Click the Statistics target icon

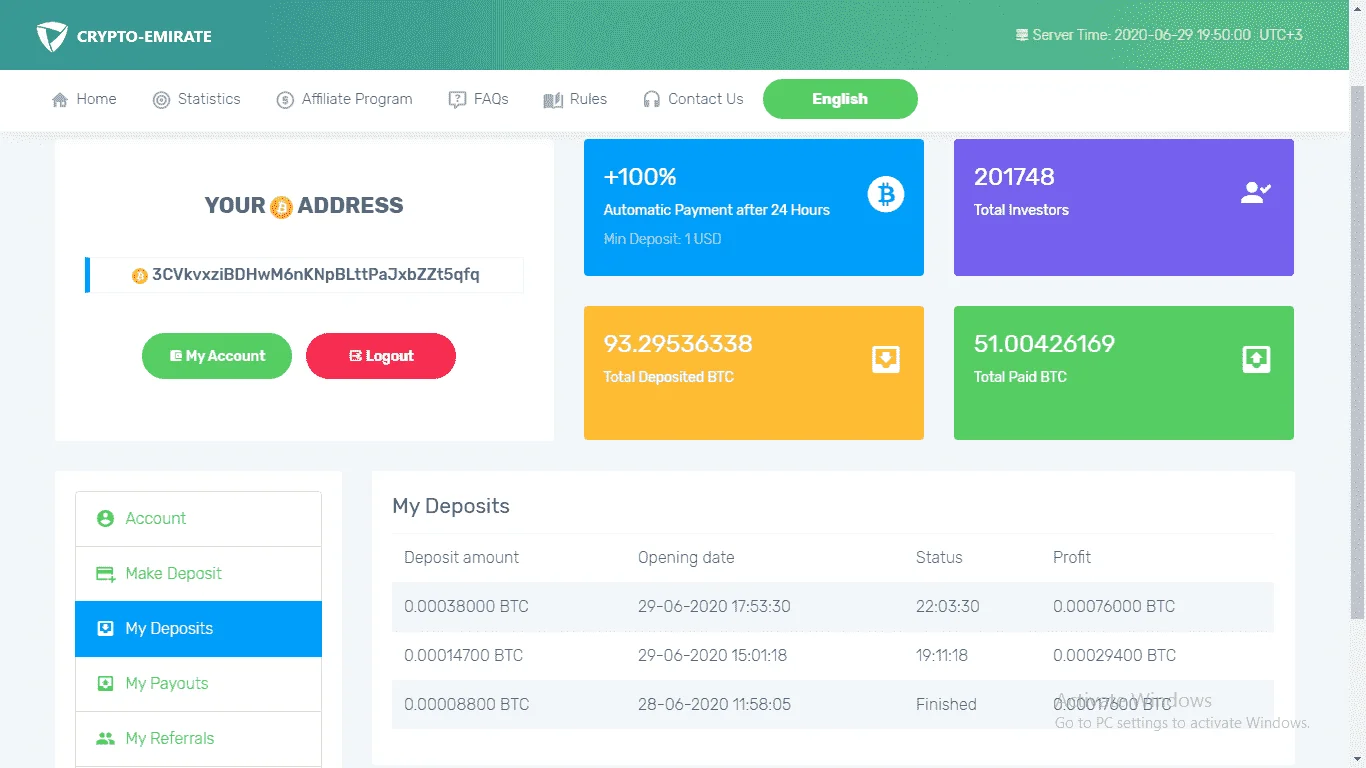point(161,100)
